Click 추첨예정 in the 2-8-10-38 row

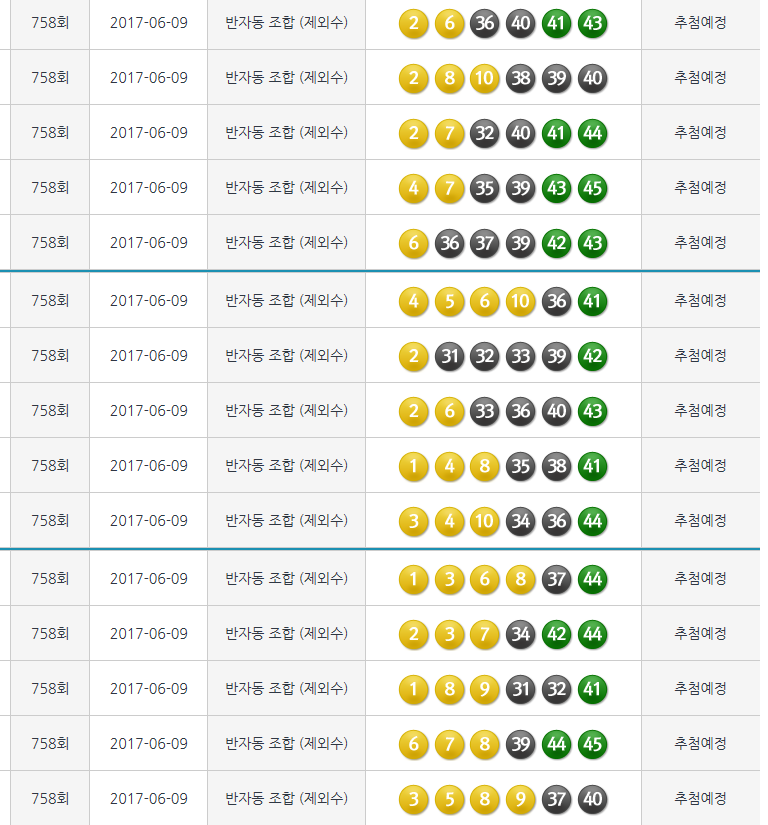pyautogui.click(x=700, y=78)
